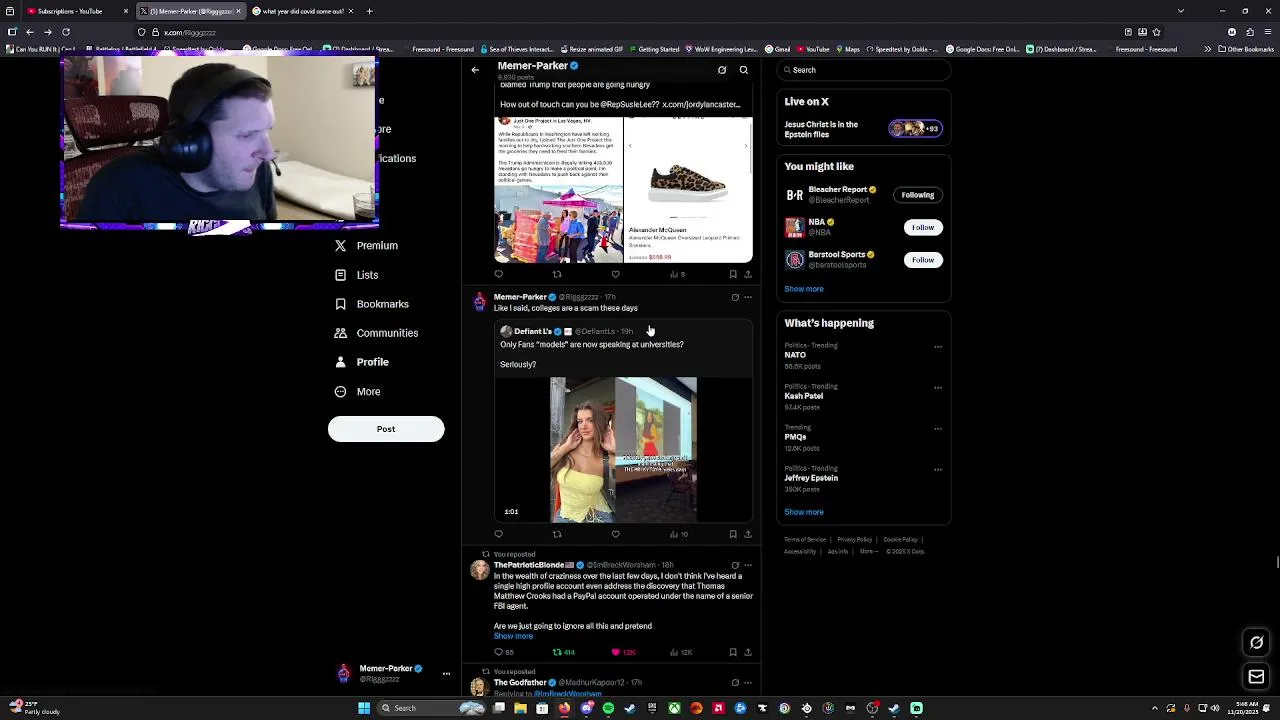This screenshot has width=1280, height=720.
Task: Open Profile from the sidebar
Action: [362, 362]
